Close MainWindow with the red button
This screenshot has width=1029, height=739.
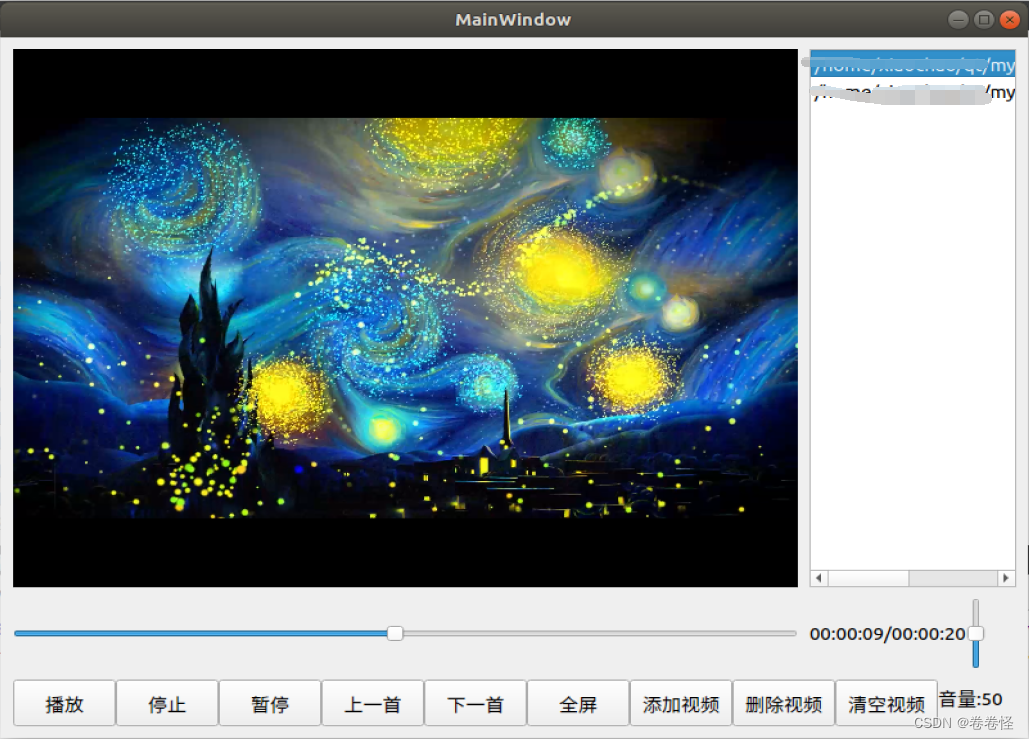pyautogui.click(x=1009, y=20)
